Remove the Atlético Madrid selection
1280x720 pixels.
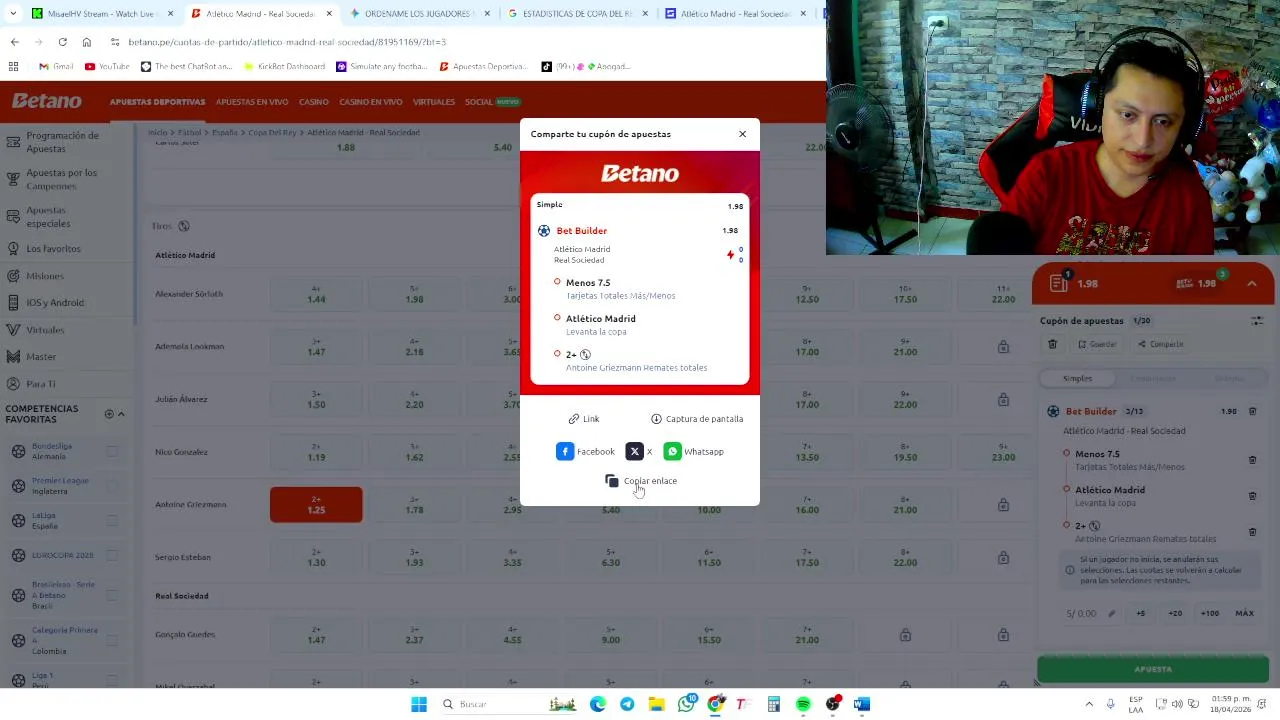pos(1252,496)
